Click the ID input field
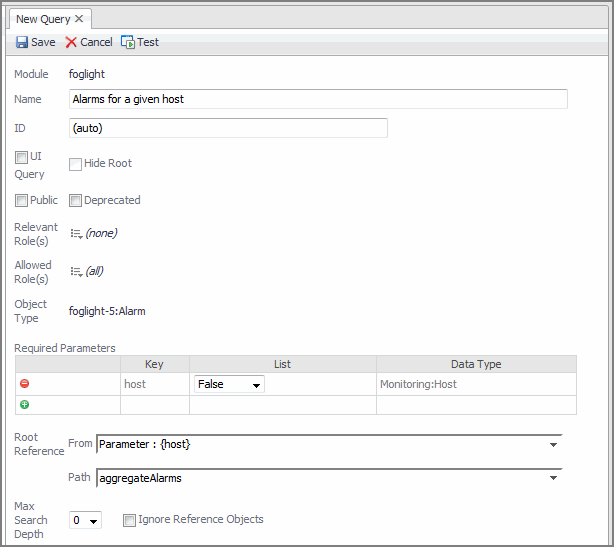Screen dimensions: 614x547 coord(228,128)
